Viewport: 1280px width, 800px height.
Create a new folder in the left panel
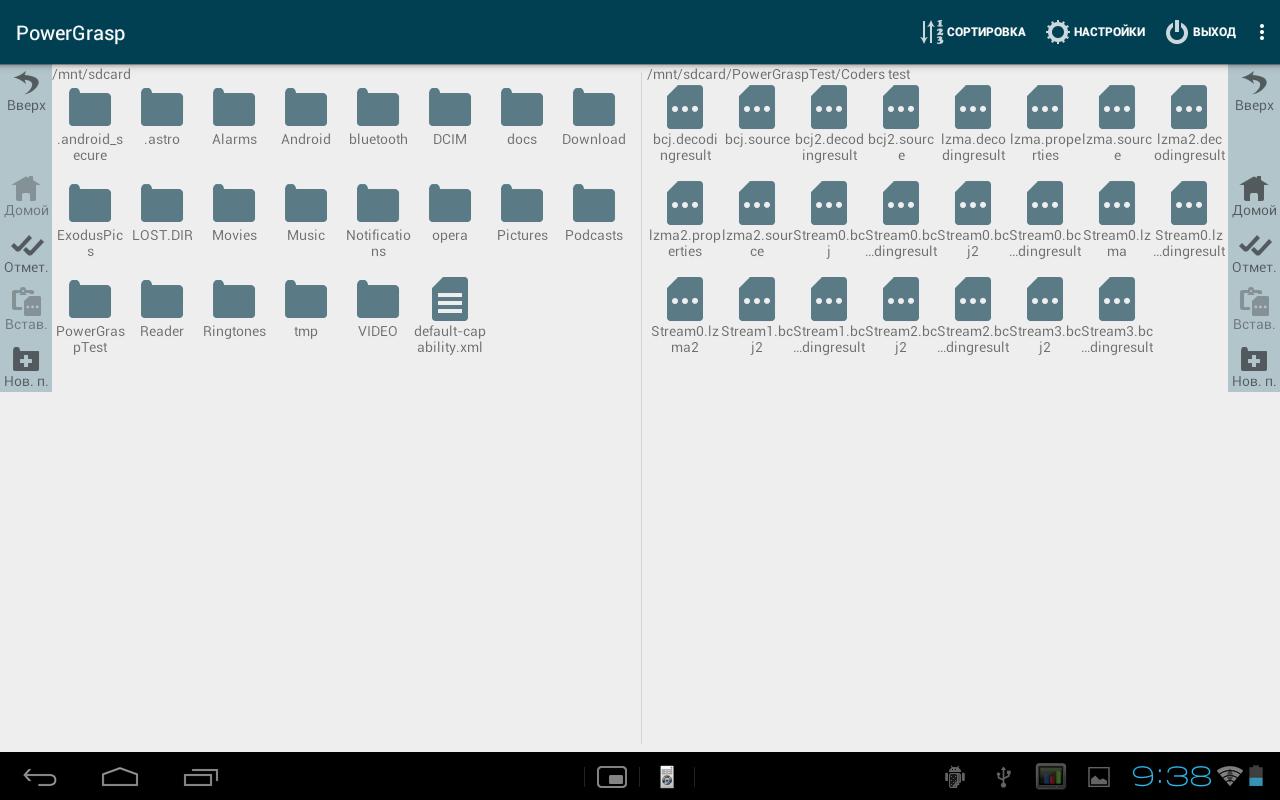coord(26,367)
